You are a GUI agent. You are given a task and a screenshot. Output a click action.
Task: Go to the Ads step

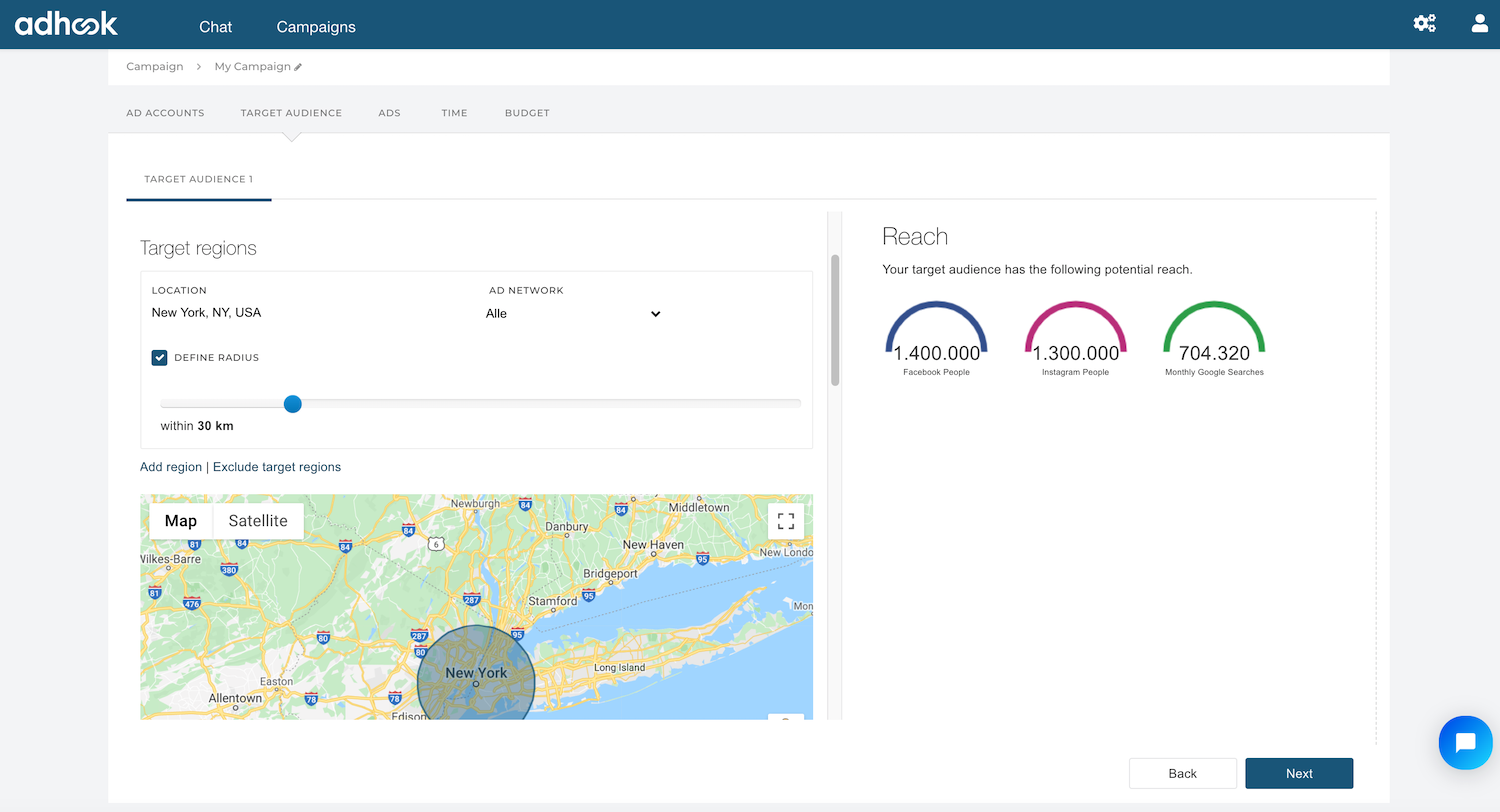pos(390,113)
